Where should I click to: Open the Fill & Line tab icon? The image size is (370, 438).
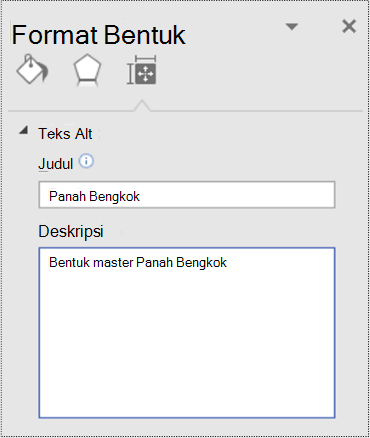coord(32,69)
